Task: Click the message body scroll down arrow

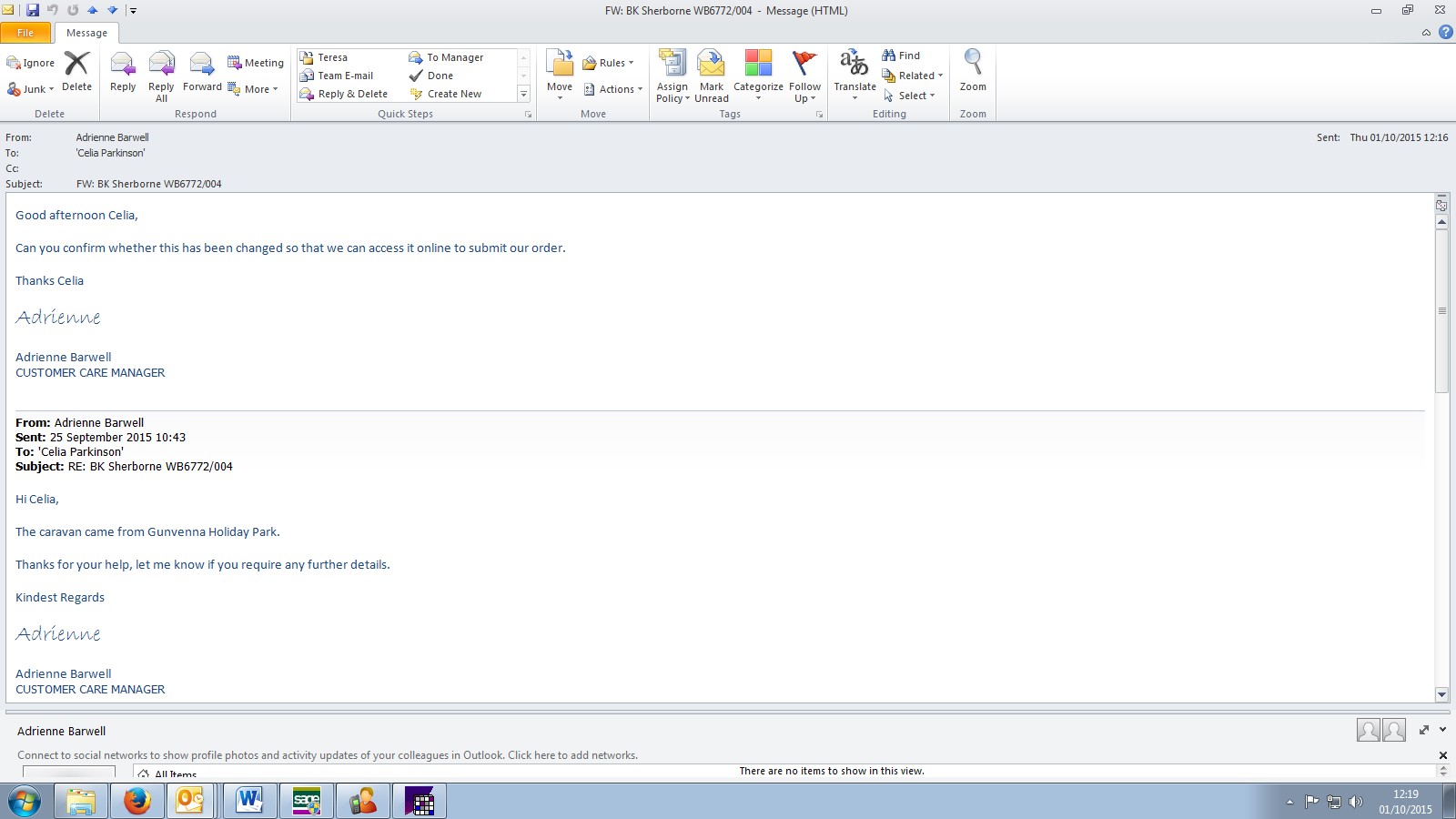Action: pyautogui.click(x=1441, y=694)
